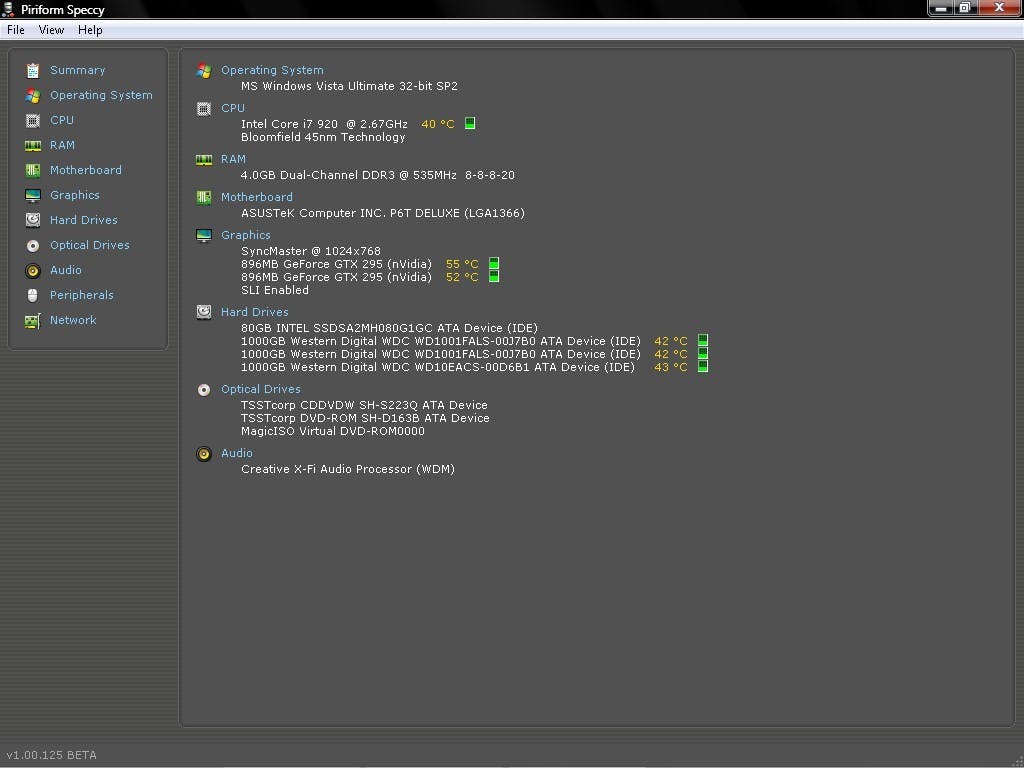Click 'SLI Enabled' text
1024x768 pixels.
point(275,290)
